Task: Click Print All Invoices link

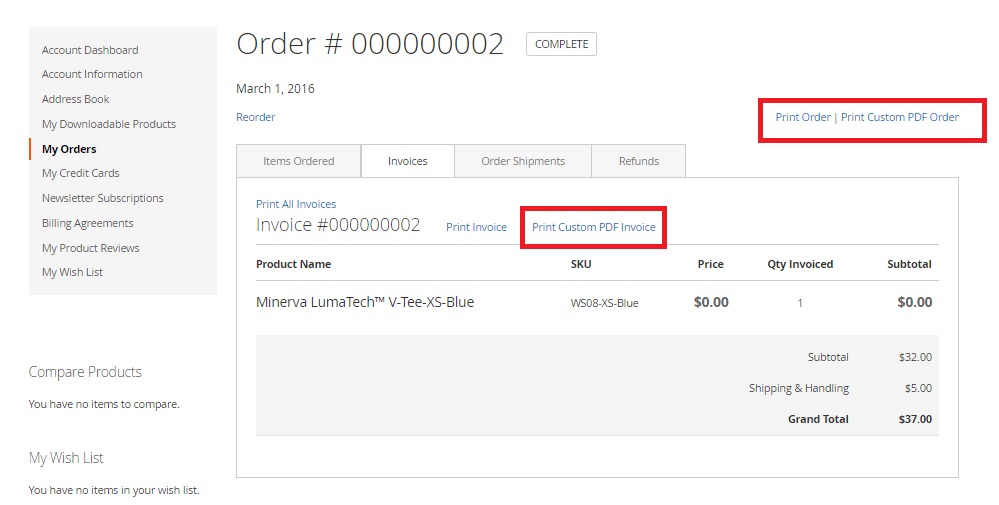Action: point(296,204)
